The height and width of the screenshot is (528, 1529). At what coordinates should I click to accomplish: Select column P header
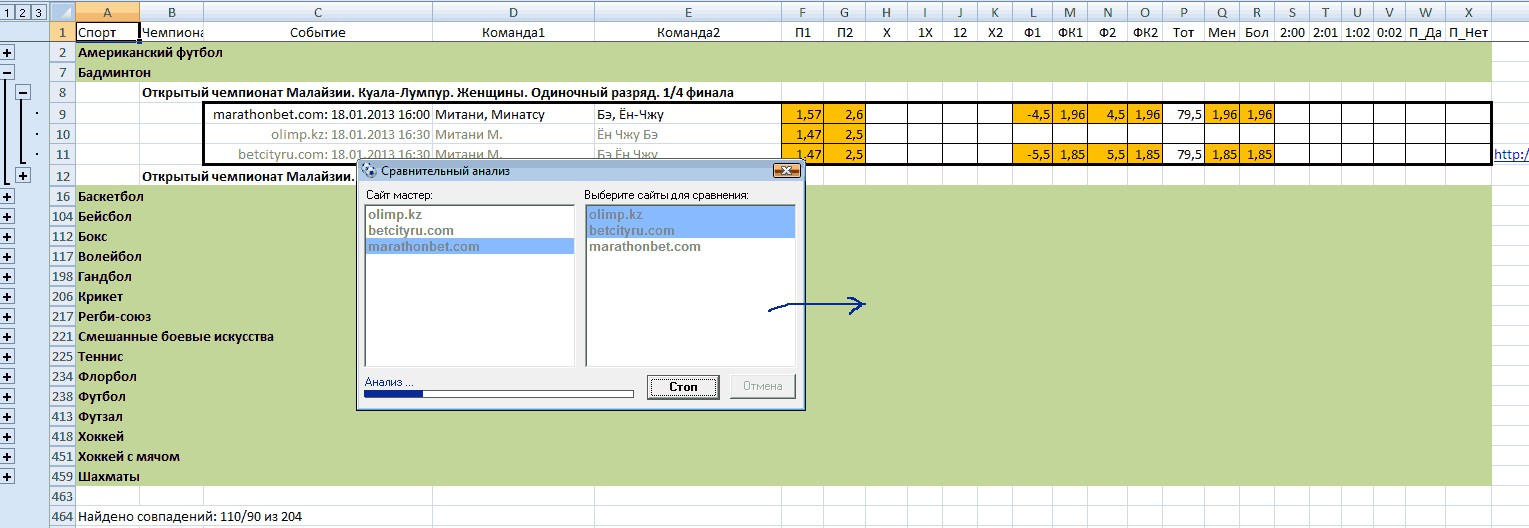click(1184, 12)
